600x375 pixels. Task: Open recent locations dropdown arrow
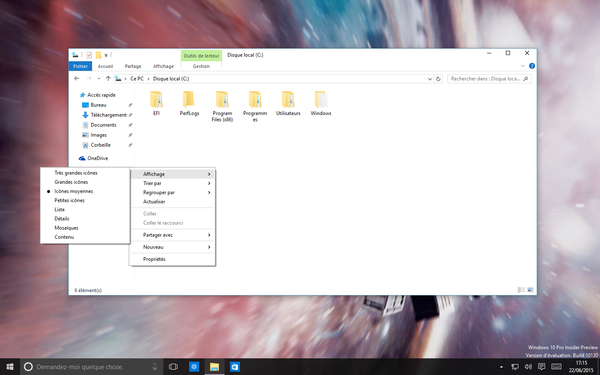click(x=98, y=78)
